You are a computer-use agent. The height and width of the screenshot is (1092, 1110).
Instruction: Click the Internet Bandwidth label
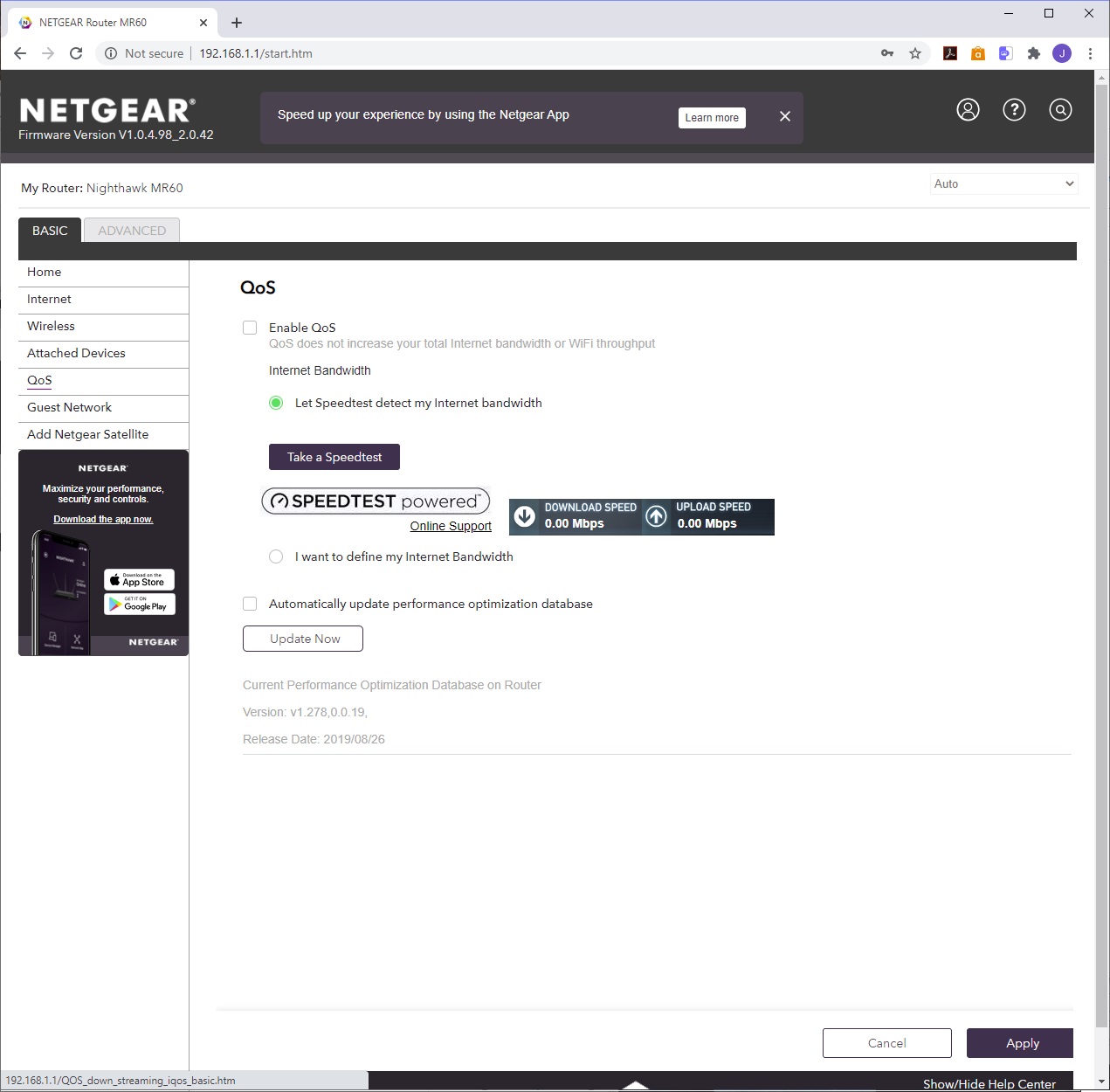tap(320, 370)
